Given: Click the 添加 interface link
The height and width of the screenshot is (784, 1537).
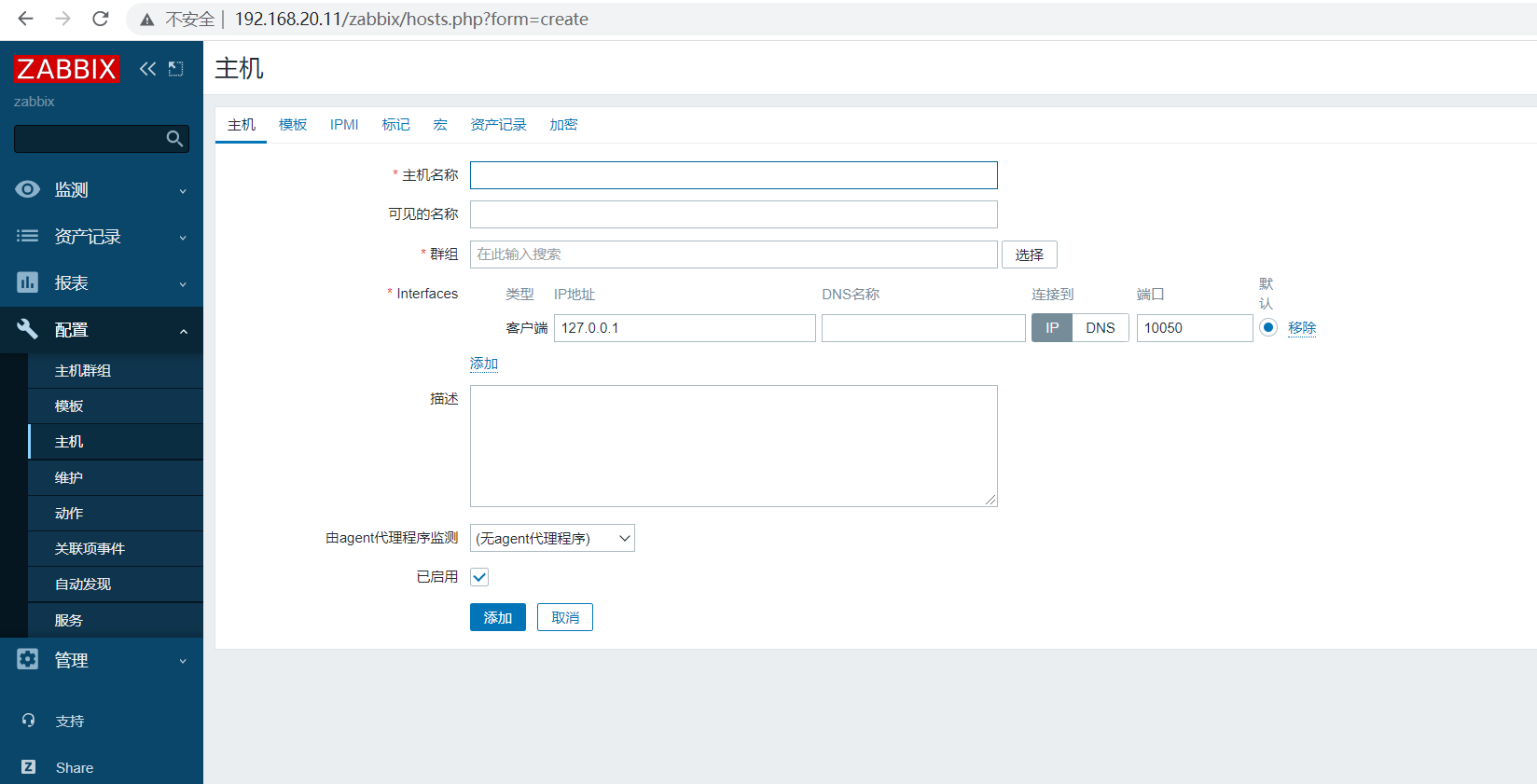Looking at the screenshot, I should (484, 364).
